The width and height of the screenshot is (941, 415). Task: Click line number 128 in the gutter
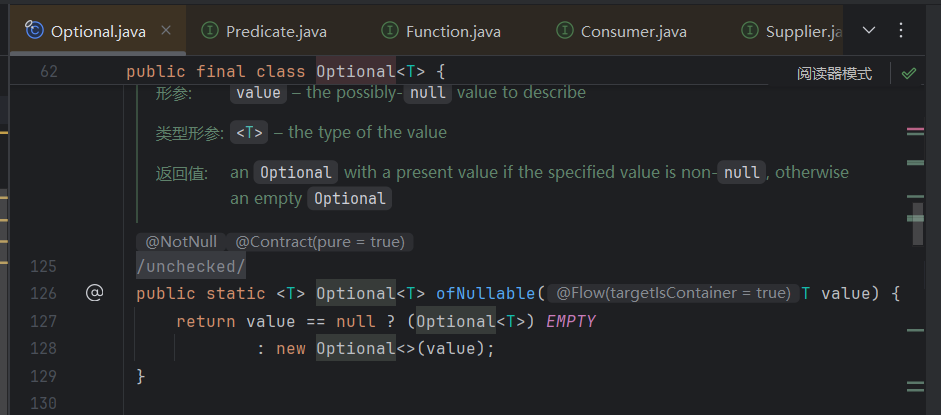[43, 348]
